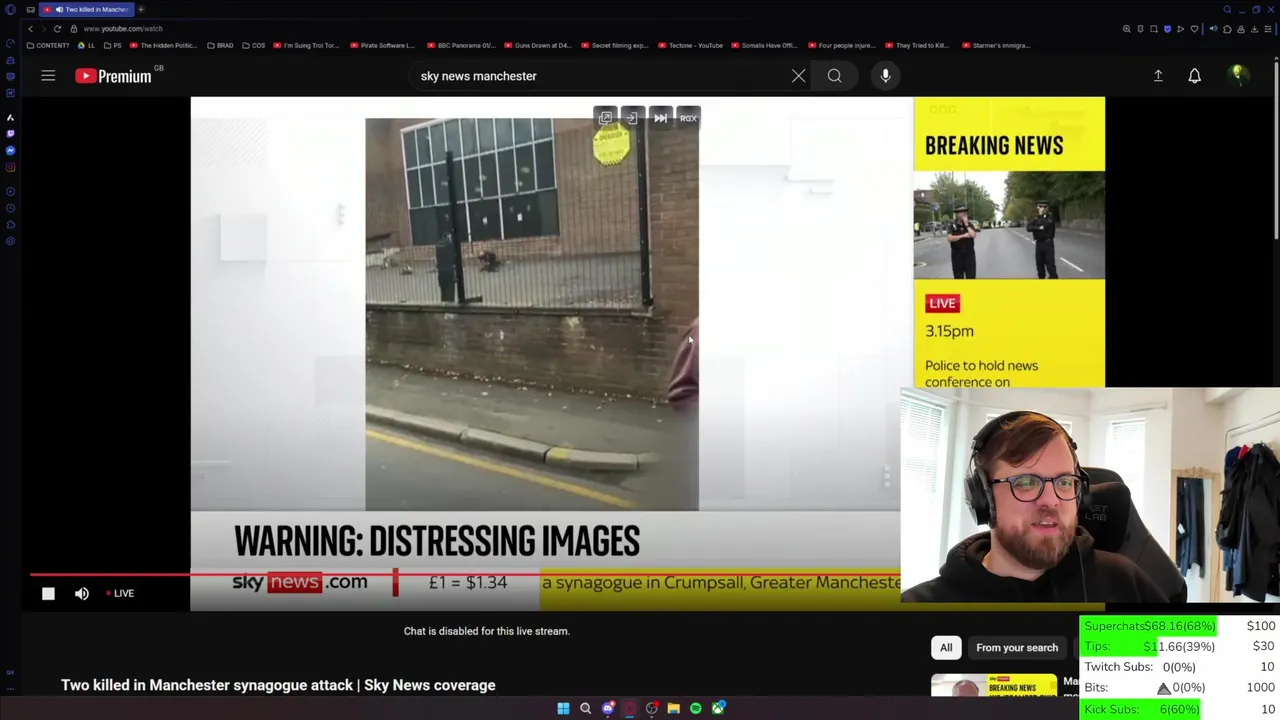This screenshot has width=1280, height=720.
Task: Click the sky news .com logo in video
Action: (300, 582)
